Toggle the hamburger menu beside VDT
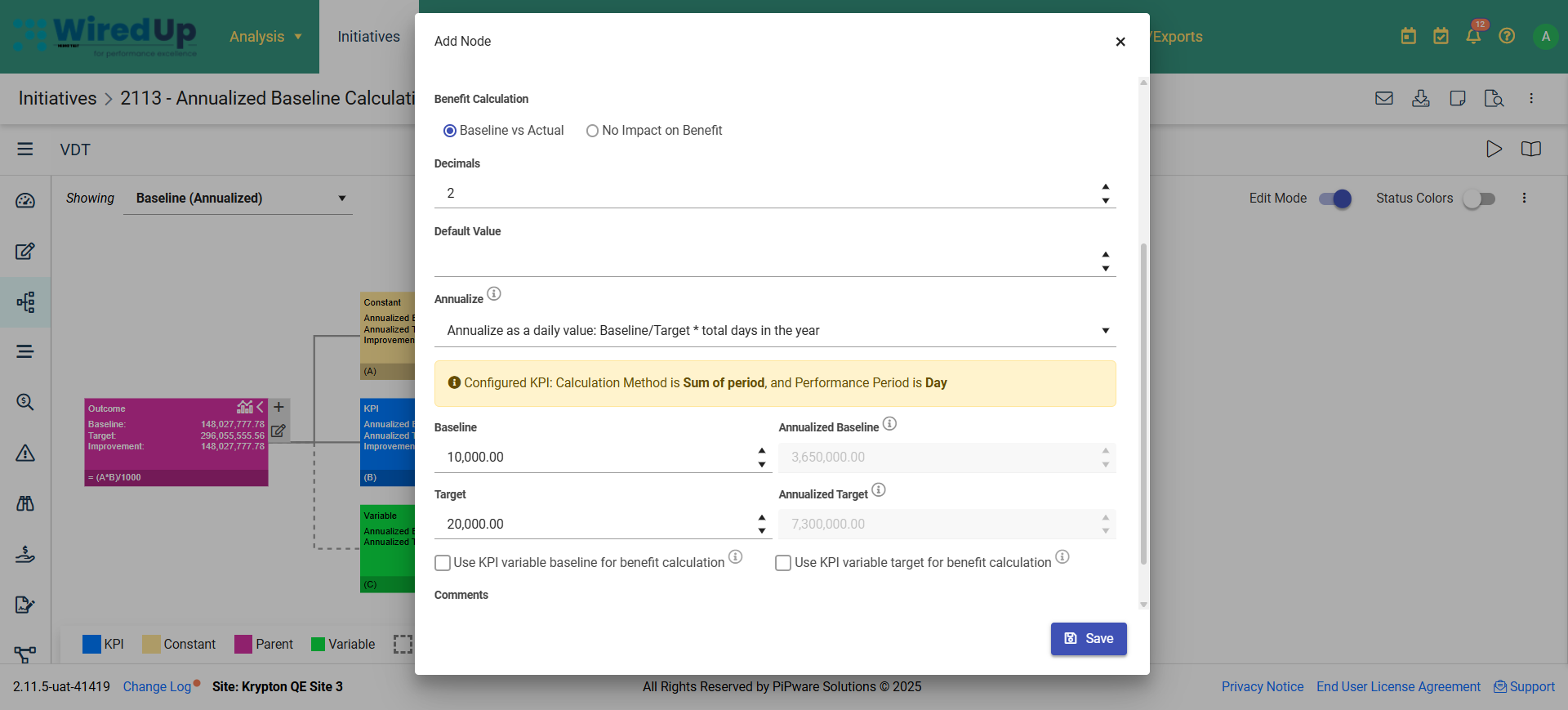Viewport: 1568px width, 710px height. tap(25, 150)
